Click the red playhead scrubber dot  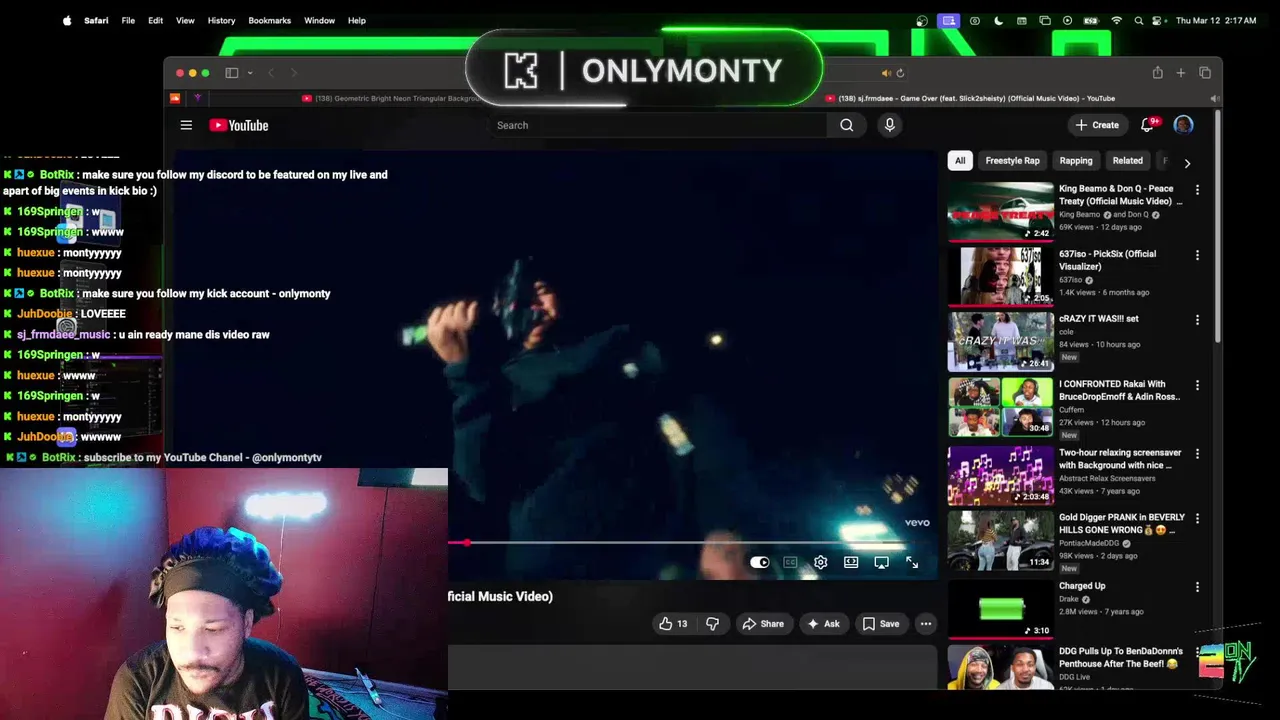click(x=467, y=543)
